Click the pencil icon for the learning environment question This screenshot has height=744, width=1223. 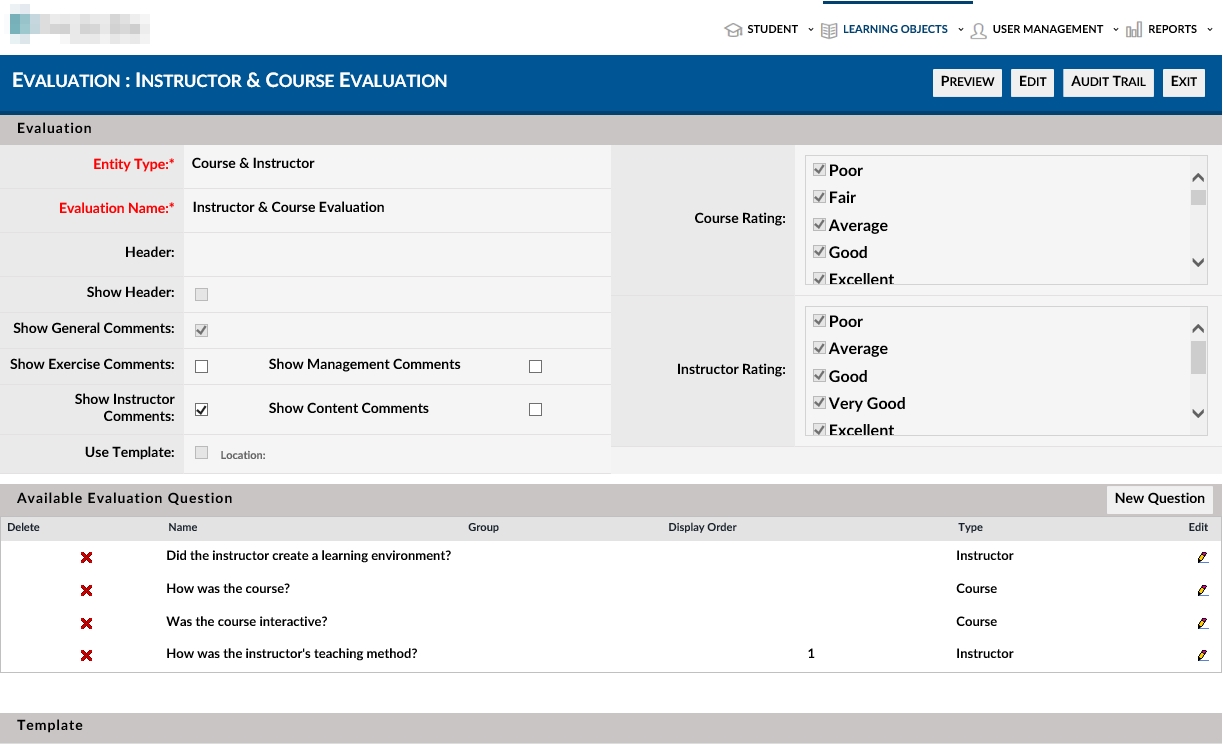[1202, 557]
